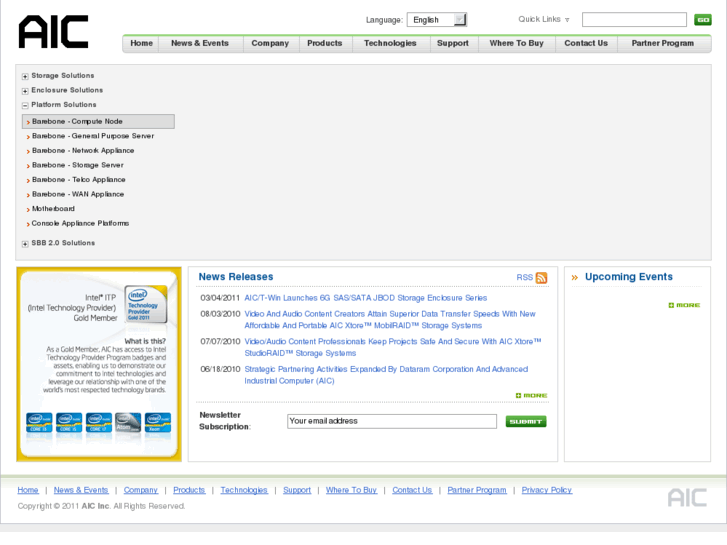Go to the Partner Program tab
This screenshot has width=727, height=545.
pos(662,44)
